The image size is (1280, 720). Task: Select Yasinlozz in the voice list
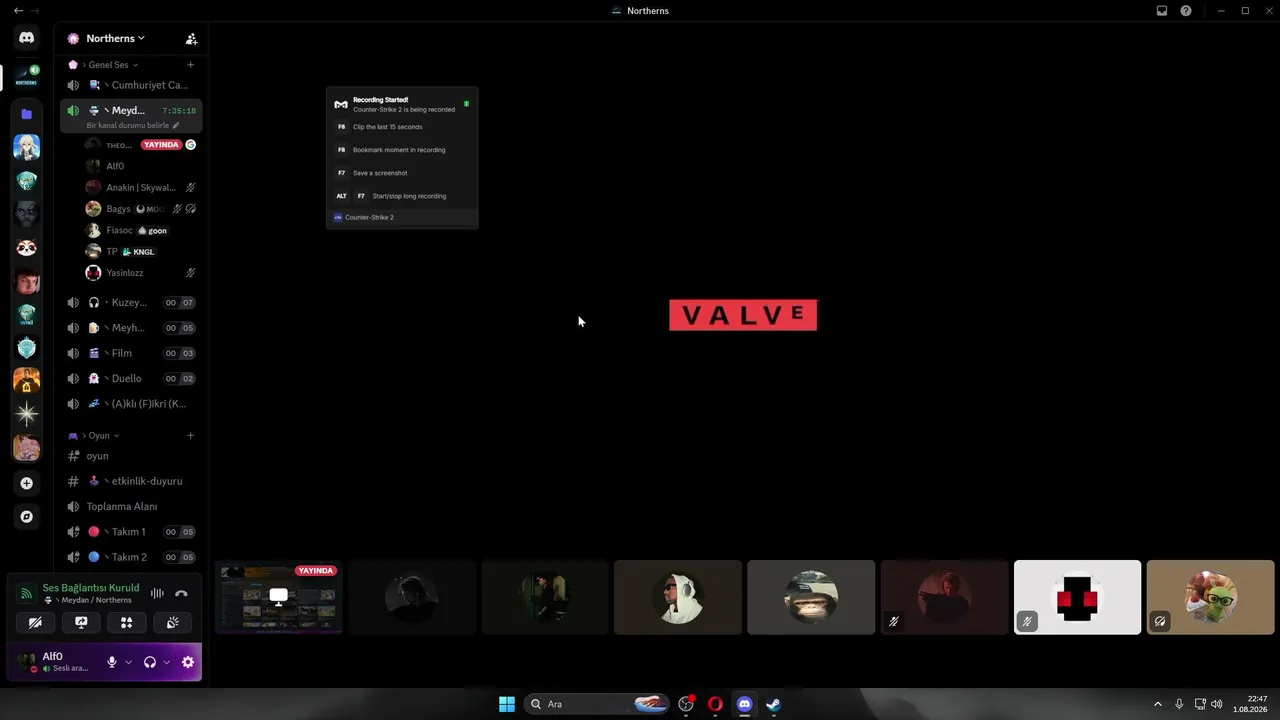pos(141,273)
